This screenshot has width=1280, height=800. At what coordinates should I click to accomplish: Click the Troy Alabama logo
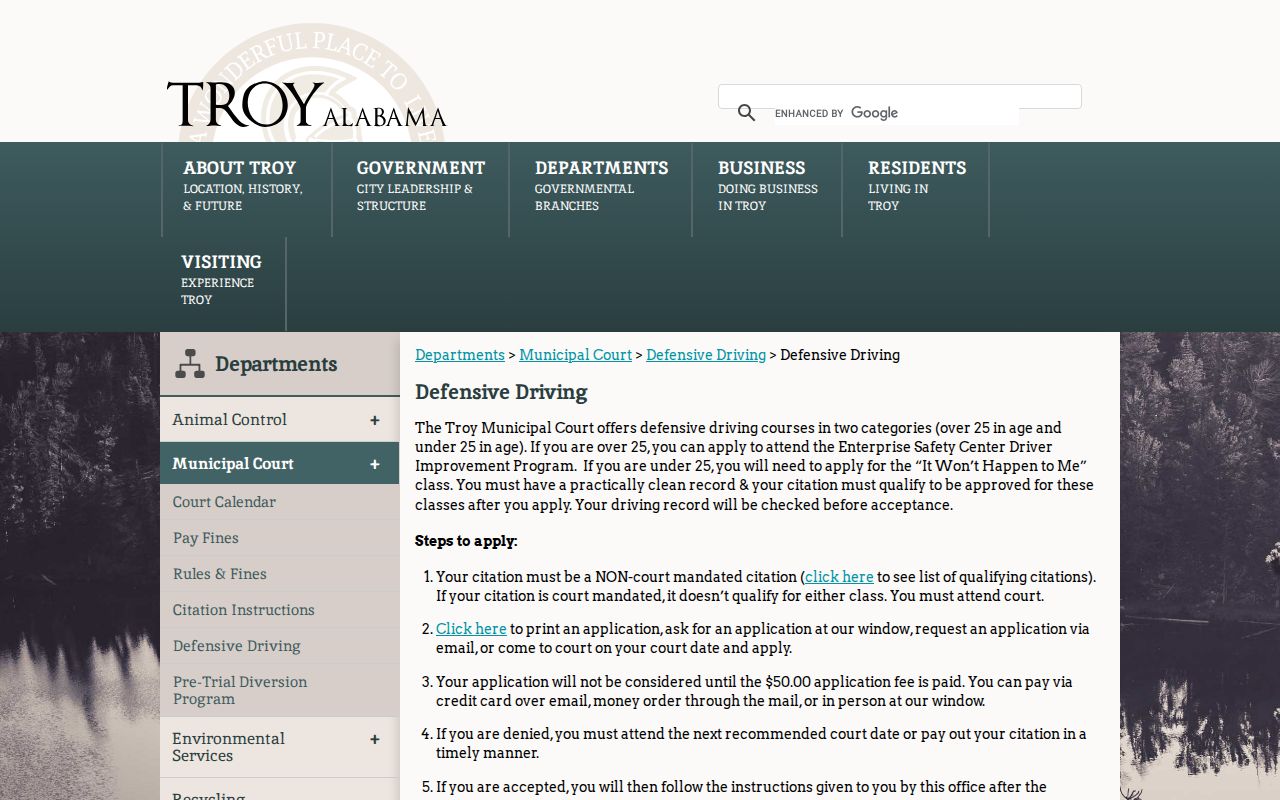point(306,105)
